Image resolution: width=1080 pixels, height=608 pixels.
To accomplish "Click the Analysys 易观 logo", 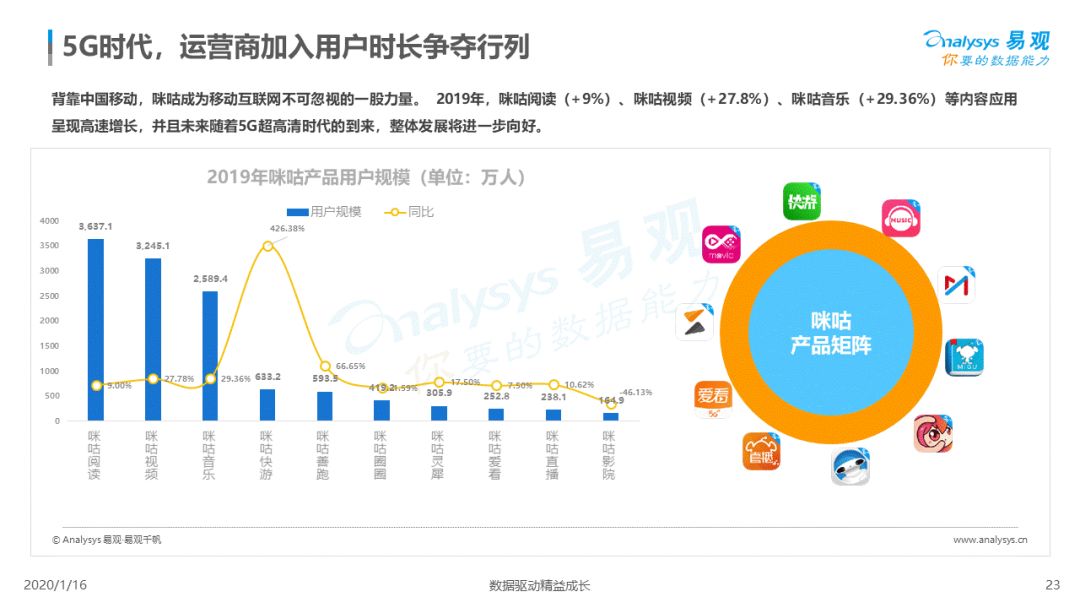I will pyautogui.click(x=986, y=48).
